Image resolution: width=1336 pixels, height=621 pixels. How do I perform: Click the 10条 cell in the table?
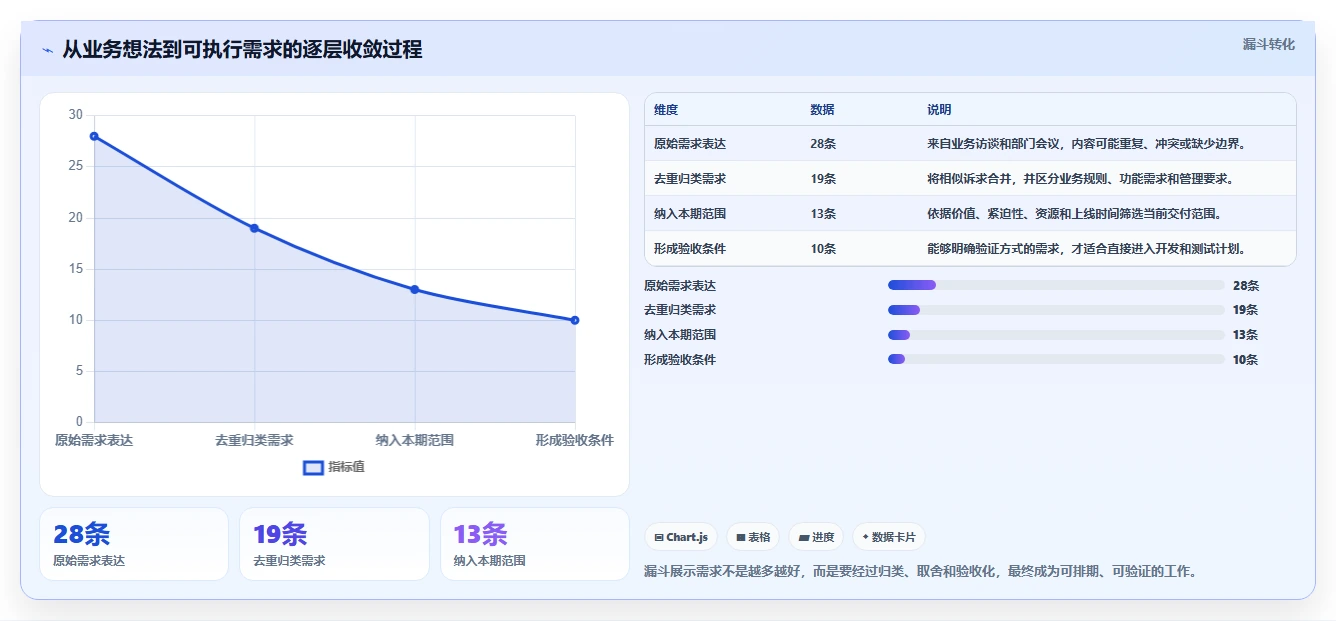point(823,249)
